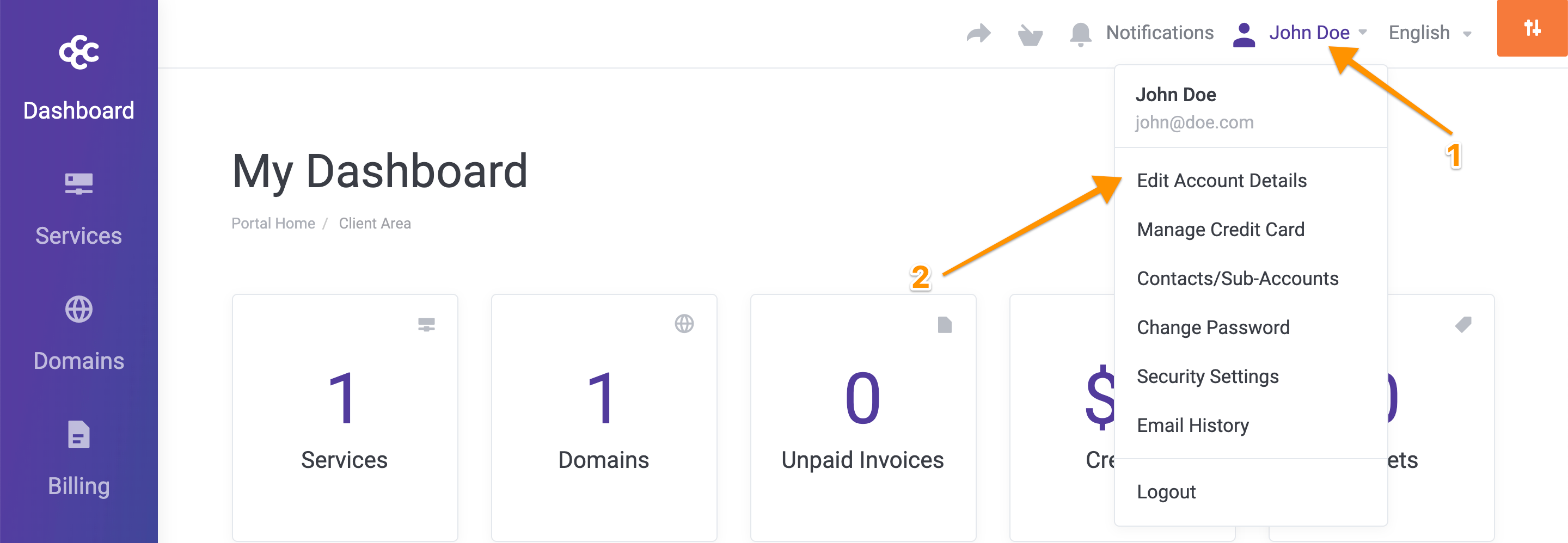Open the Unpaid Invoices summary card
Screen dimensions: 1568x543
point(862,417)
